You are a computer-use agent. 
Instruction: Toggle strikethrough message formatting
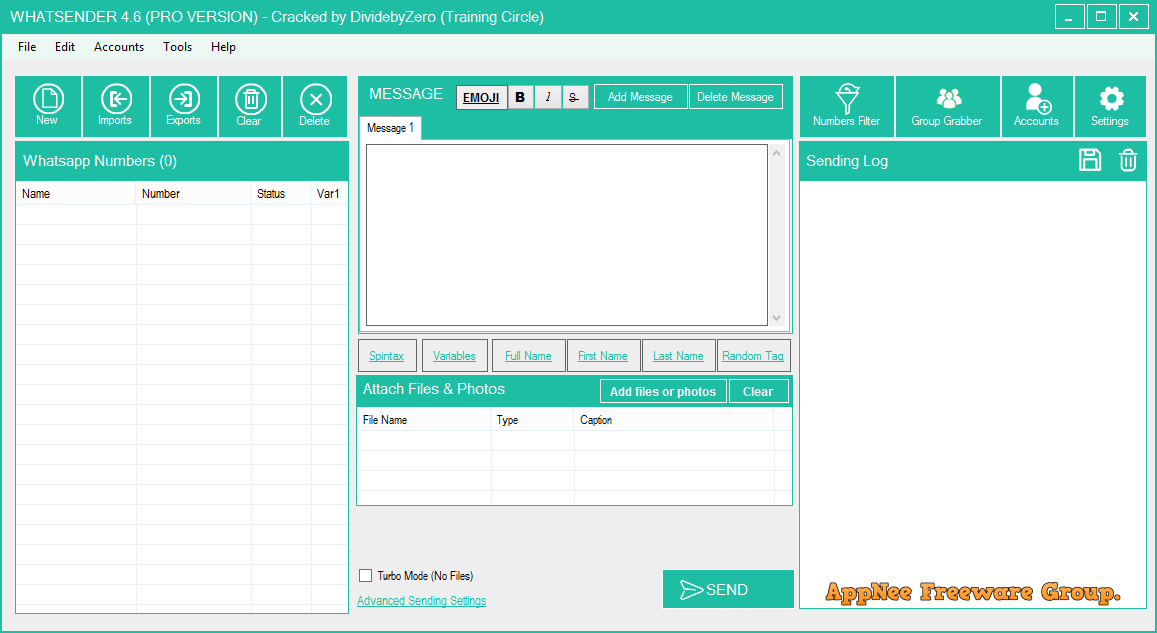click(575, 97)
